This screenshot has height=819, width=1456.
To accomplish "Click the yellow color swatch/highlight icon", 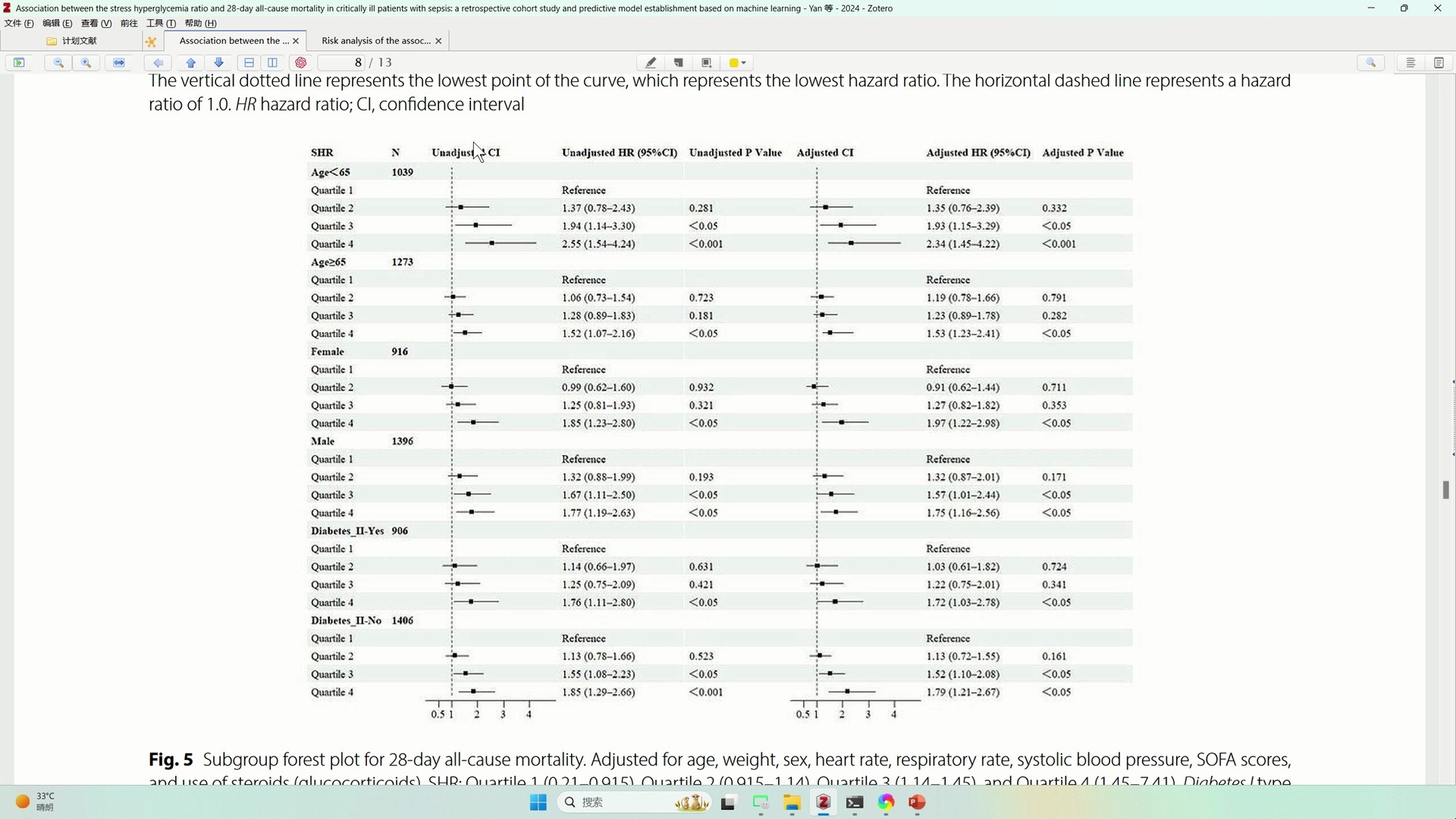I will (734, 62).
